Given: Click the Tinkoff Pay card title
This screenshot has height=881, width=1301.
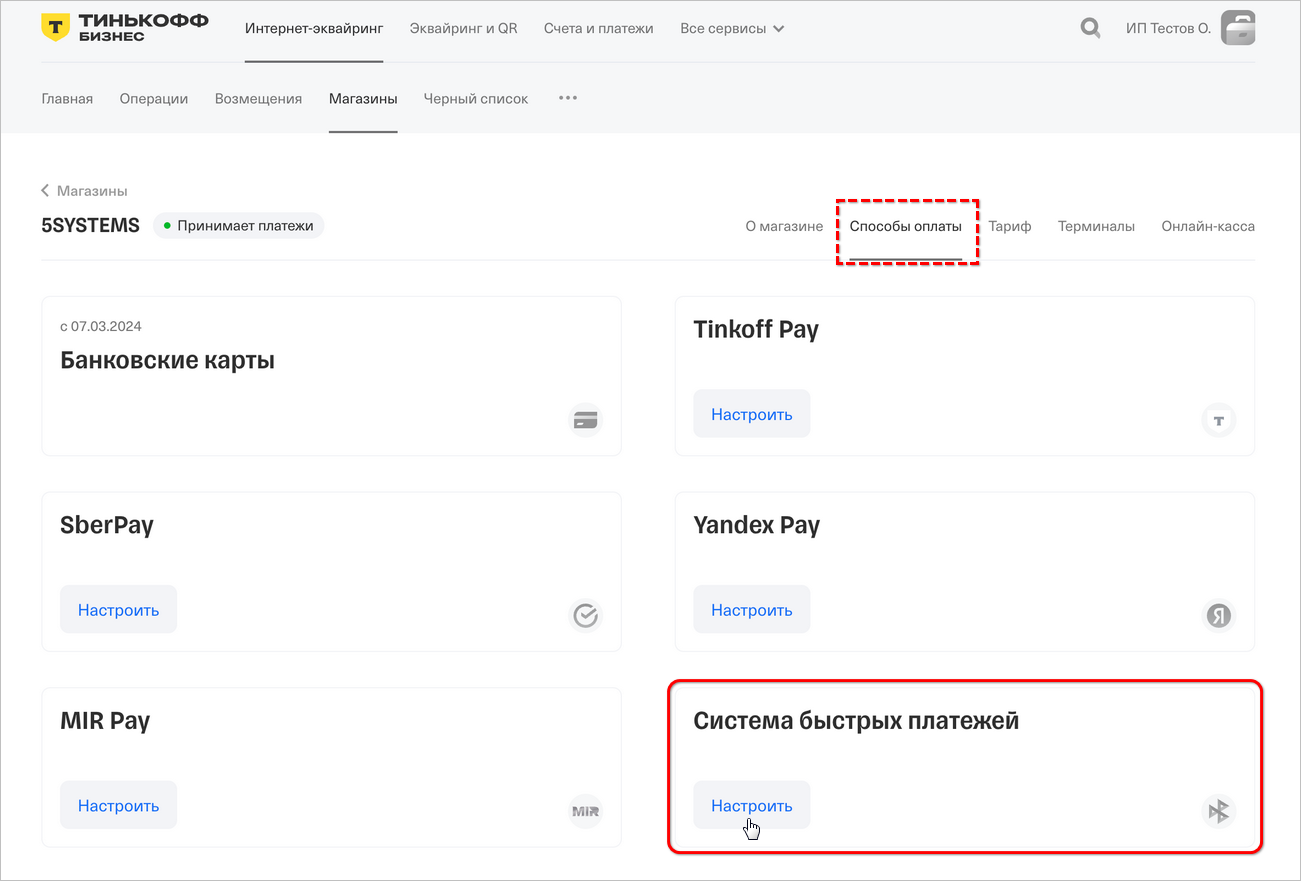Looking at the screenshot, I should [x=756, y=329].
